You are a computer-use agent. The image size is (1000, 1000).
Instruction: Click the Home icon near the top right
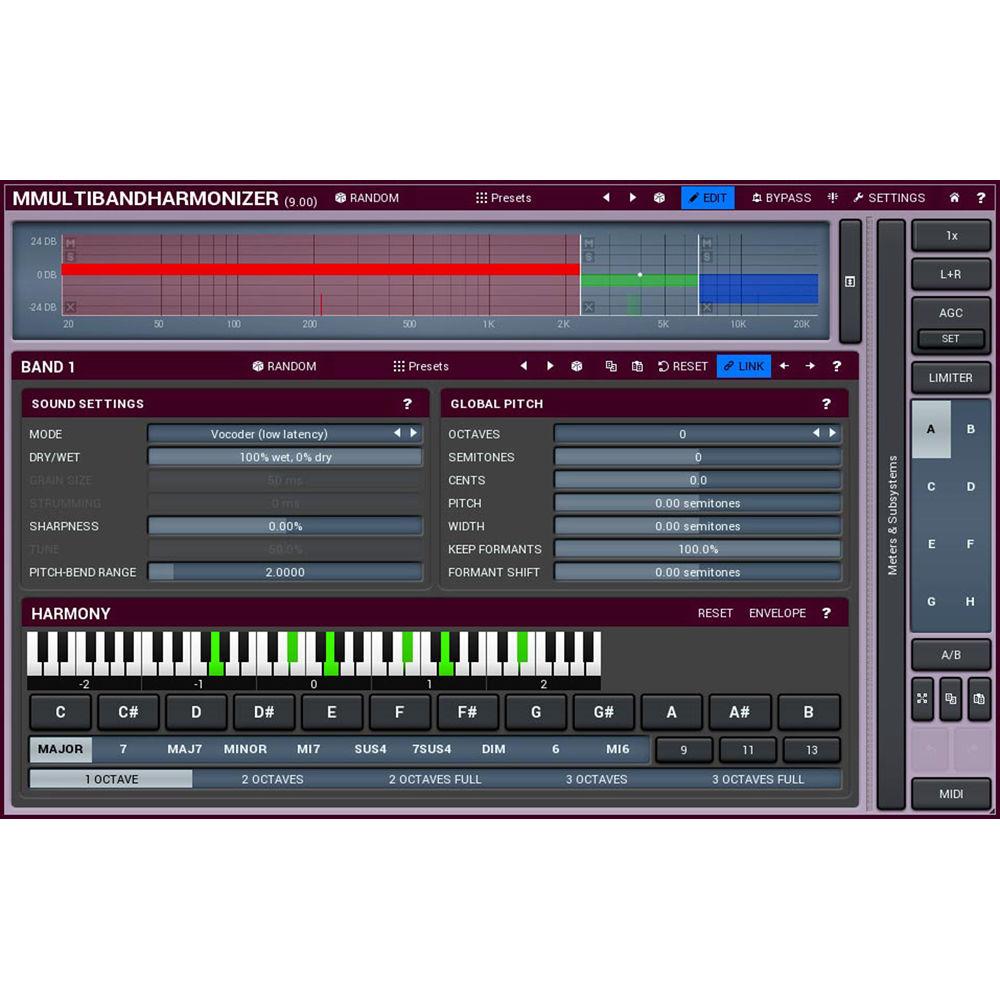click(x=955, y=198)
